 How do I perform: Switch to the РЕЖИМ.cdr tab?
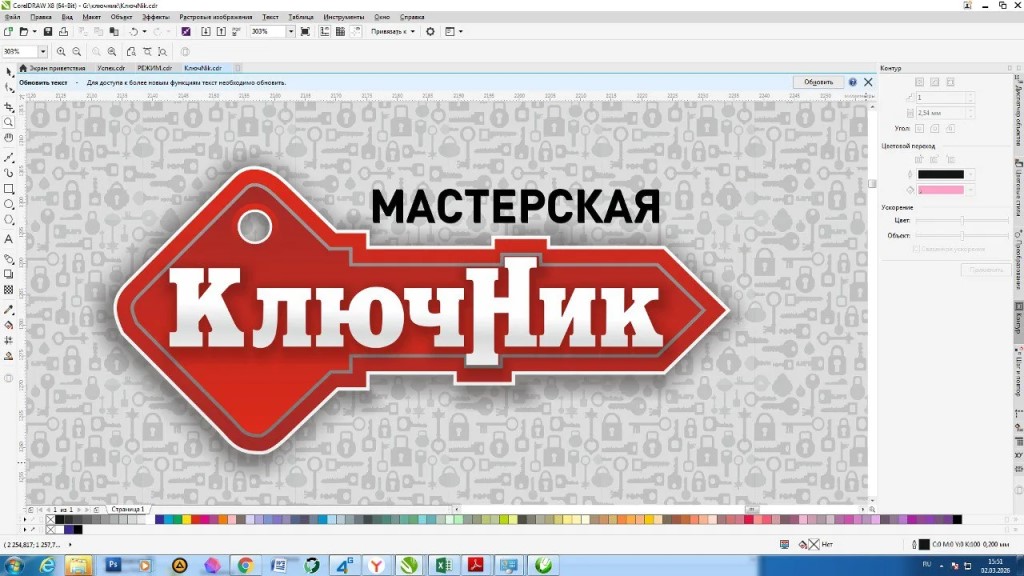(155, 68)
